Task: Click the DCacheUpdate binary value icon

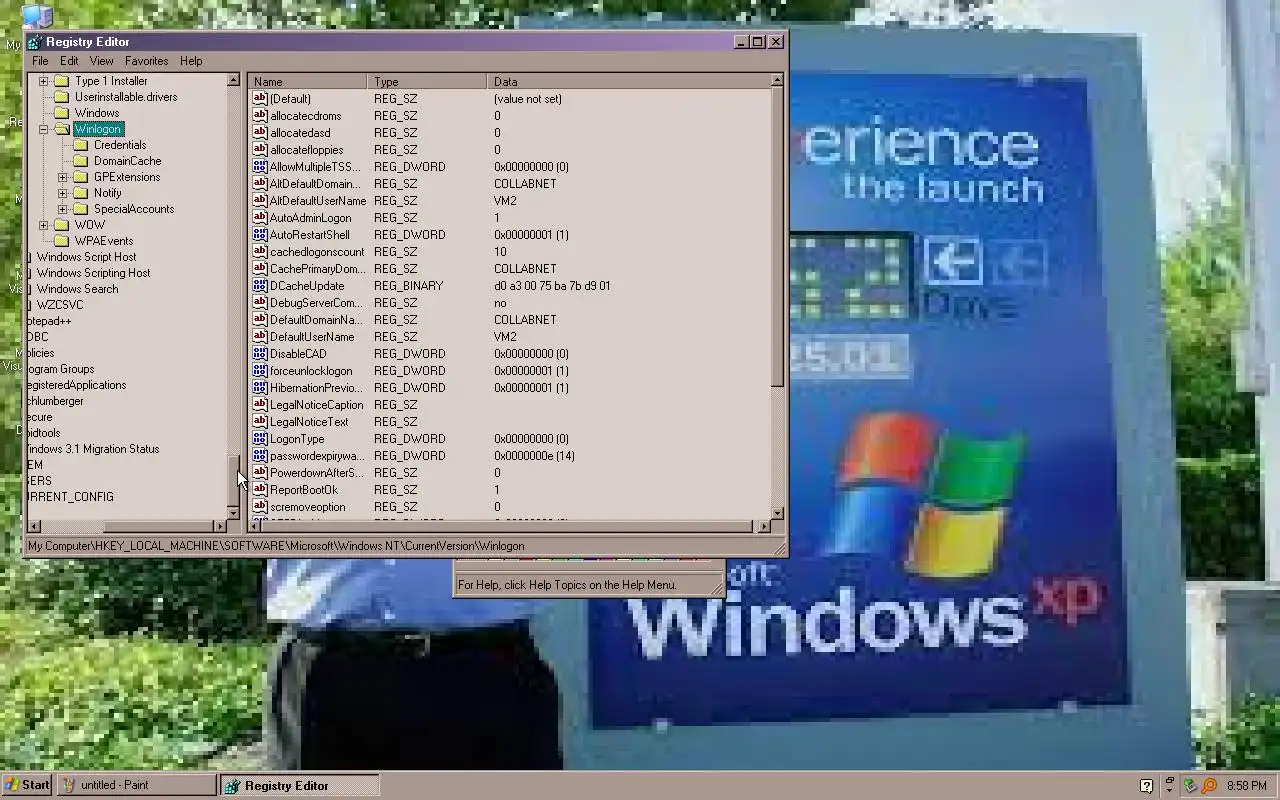Action: tap(260, 285)
